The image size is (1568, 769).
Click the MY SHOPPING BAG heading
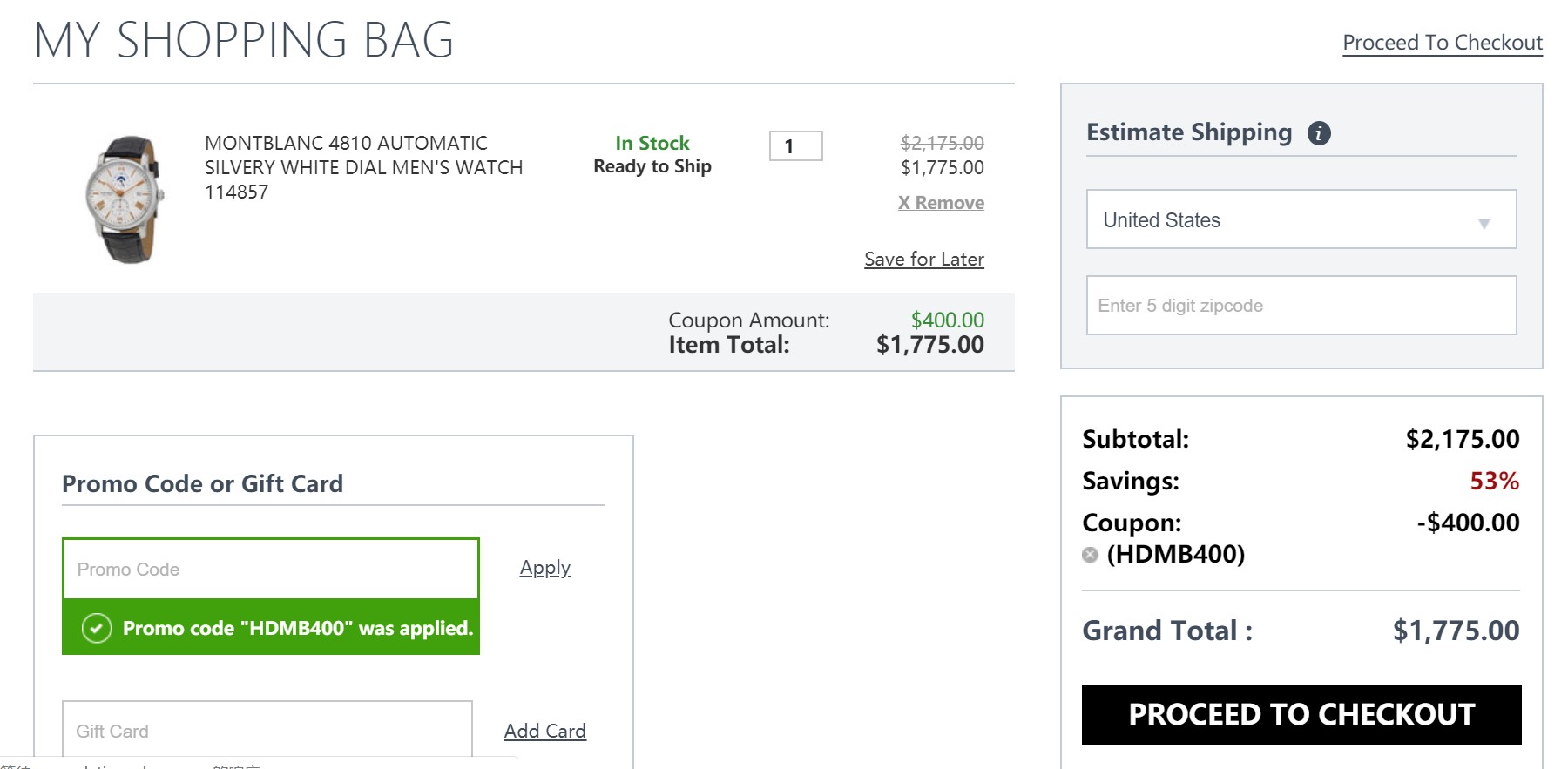click(x=244, y=40)
